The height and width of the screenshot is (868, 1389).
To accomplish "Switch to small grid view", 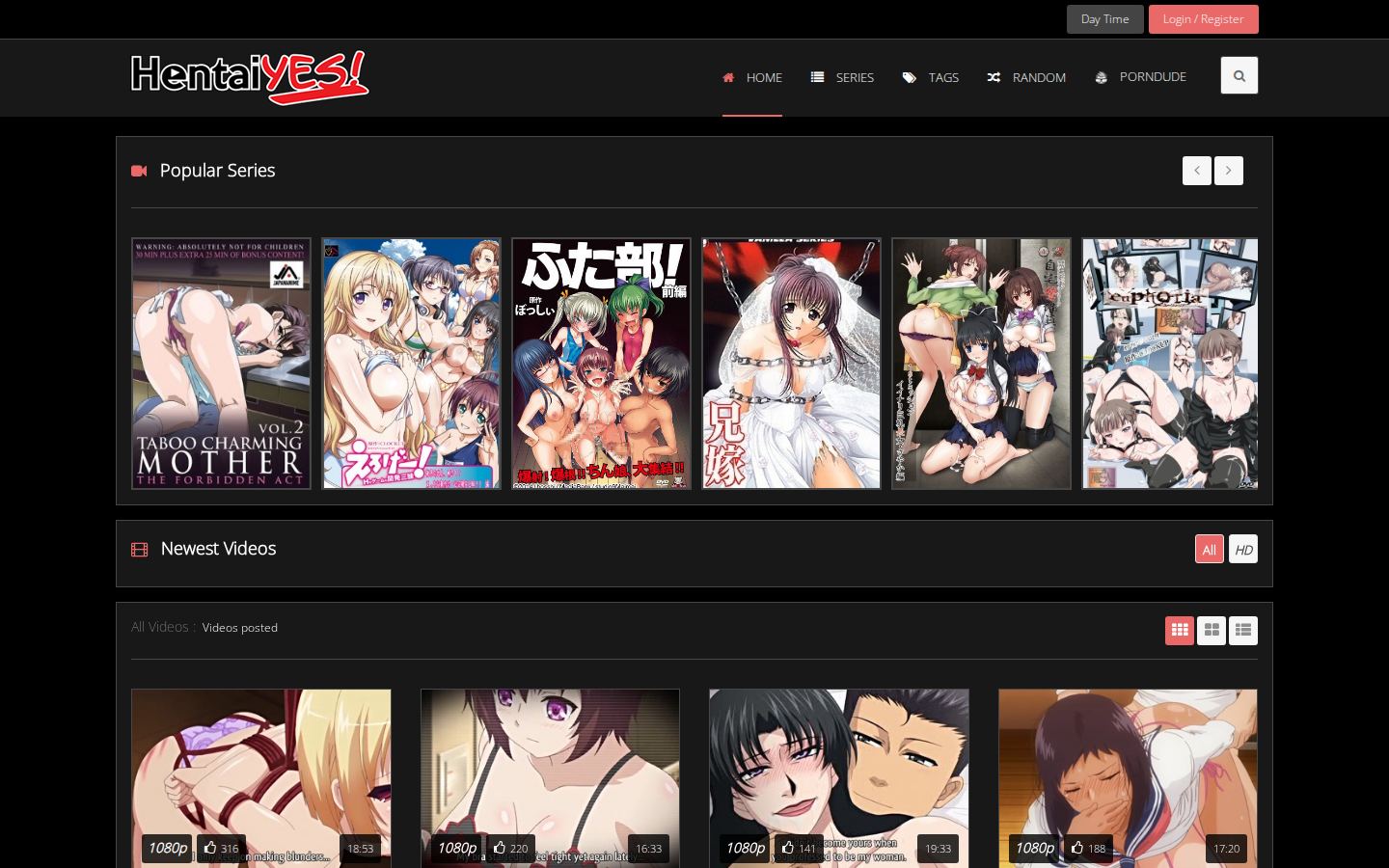I will tap(1179, 631).
